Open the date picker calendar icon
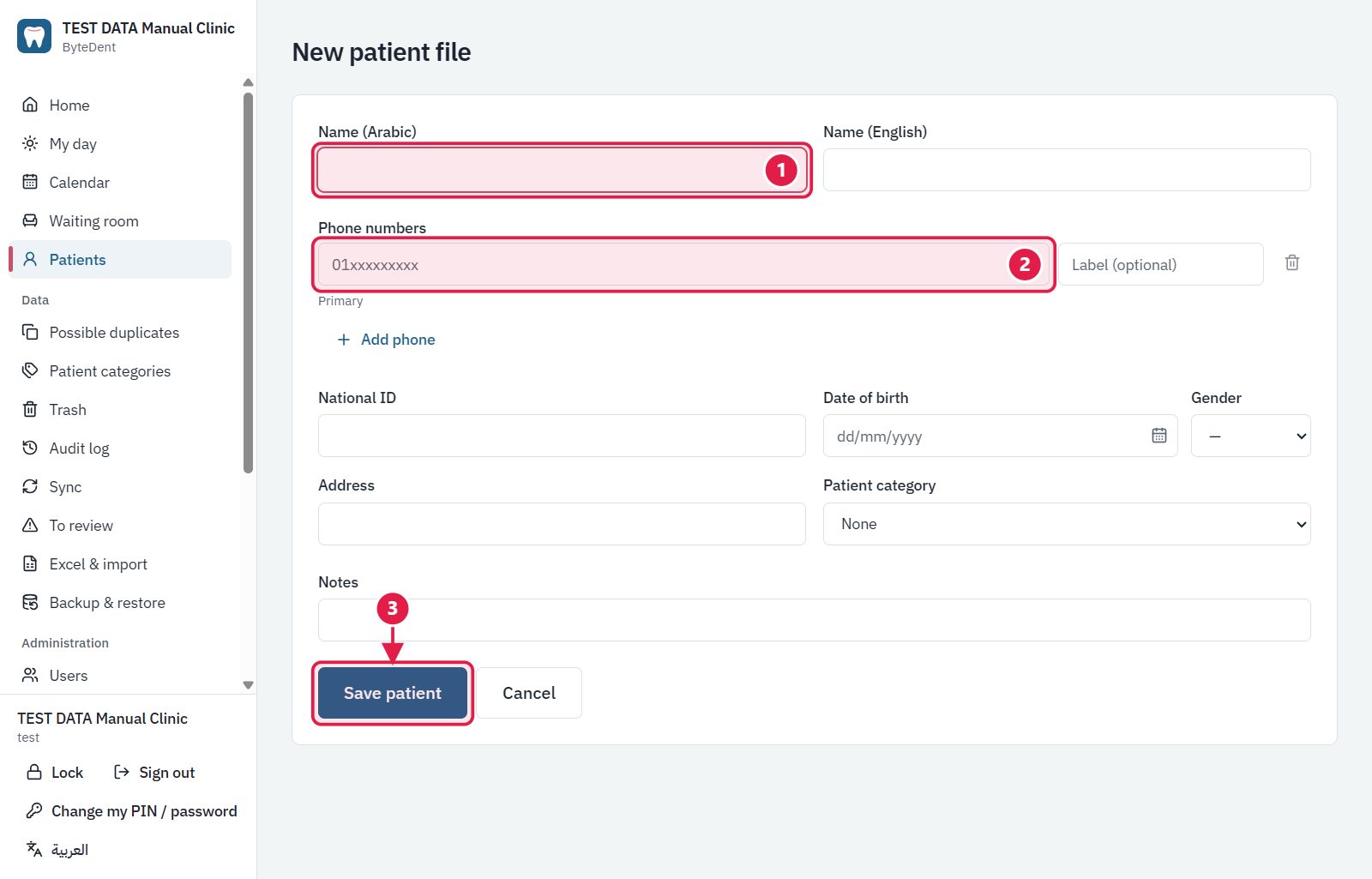The image size is (1372, 879). pyautogui.click(x=1159, y=436)
